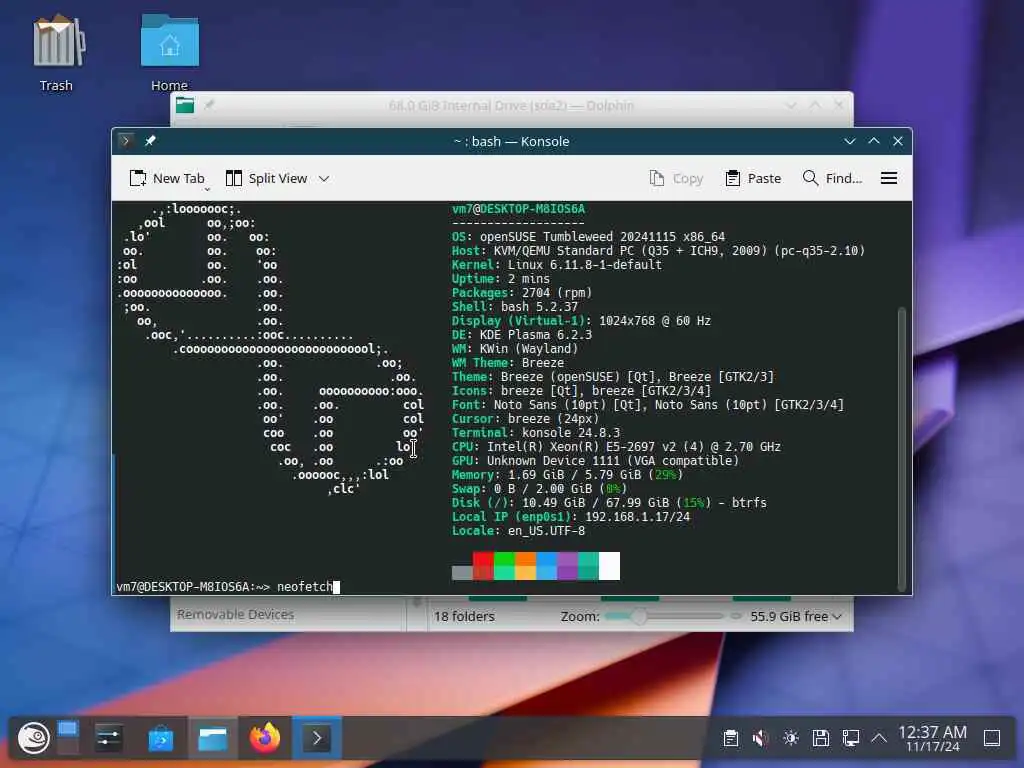
Task: Click the Split View button
Action: (266, 178)
